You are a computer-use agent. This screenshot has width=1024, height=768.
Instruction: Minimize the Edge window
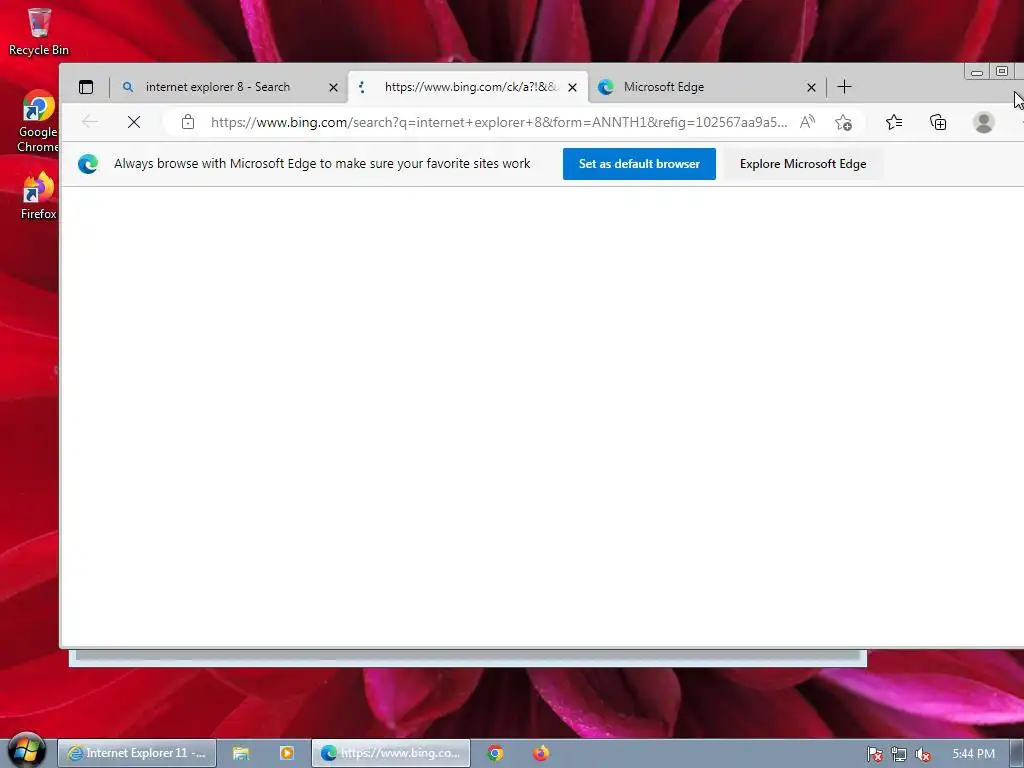pos(977,72)
